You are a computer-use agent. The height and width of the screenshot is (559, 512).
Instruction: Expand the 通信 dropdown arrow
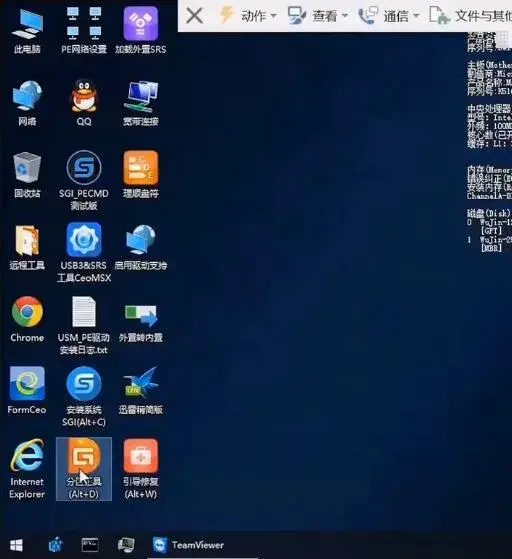pos(416,16)
